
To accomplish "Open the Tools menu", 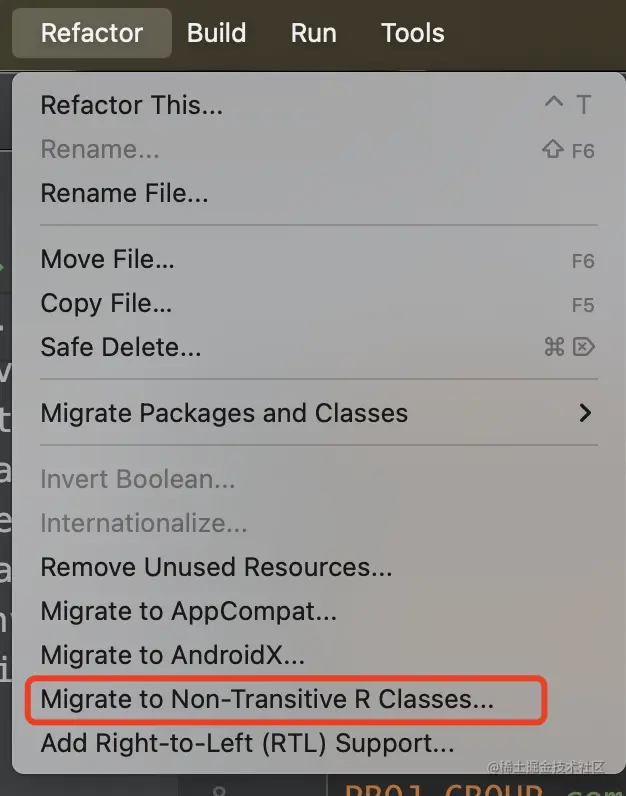I will 412,33.
